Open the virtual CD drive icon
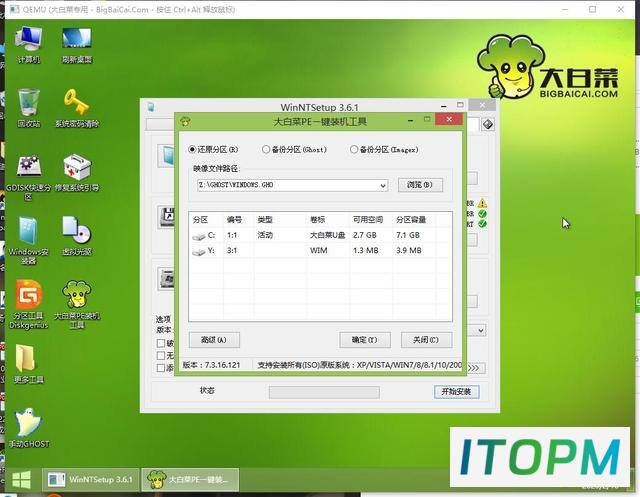Viewport: 640px width, 497px height. pyautogui.click(x=77, y=236)
